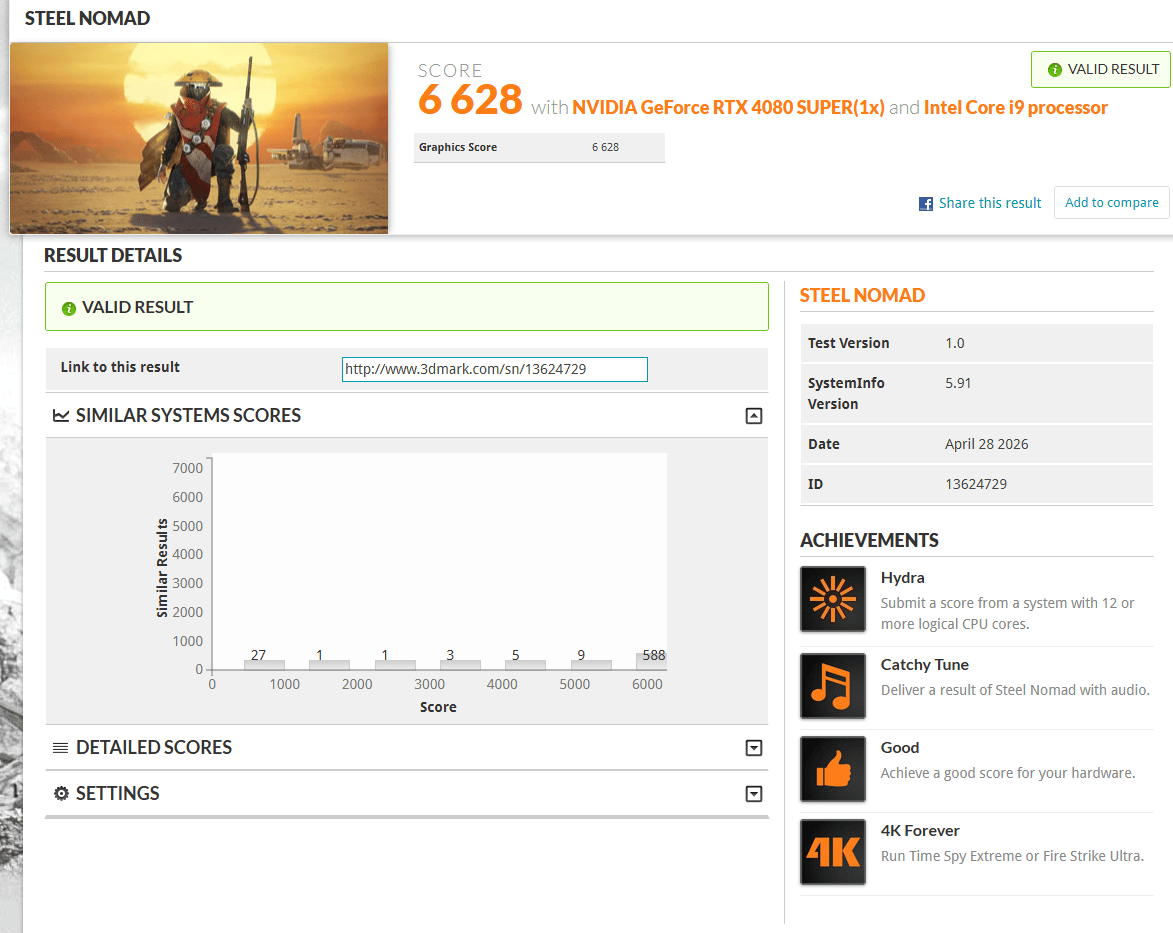
Task: Click the orange STEEL NOMAD sidebar heading
Action: (862, 296)
